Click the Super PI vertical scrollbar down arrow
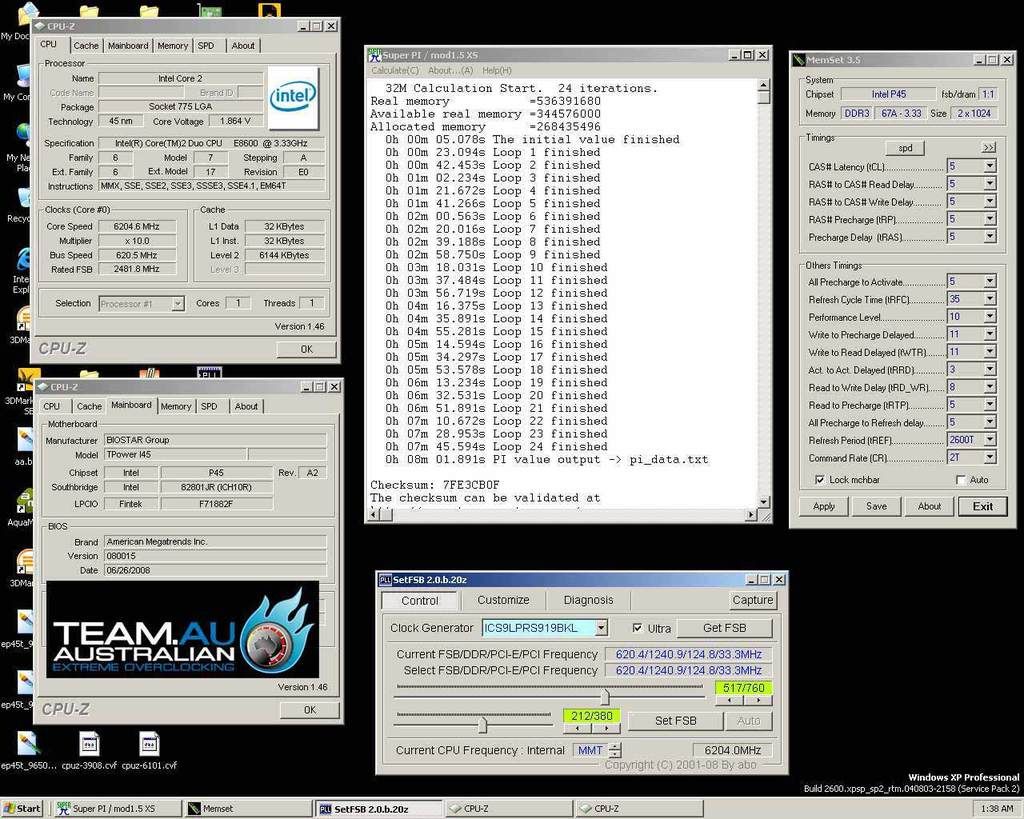Image resolution: width=1024 pixels, height=819 pixels. coord(764,502)
